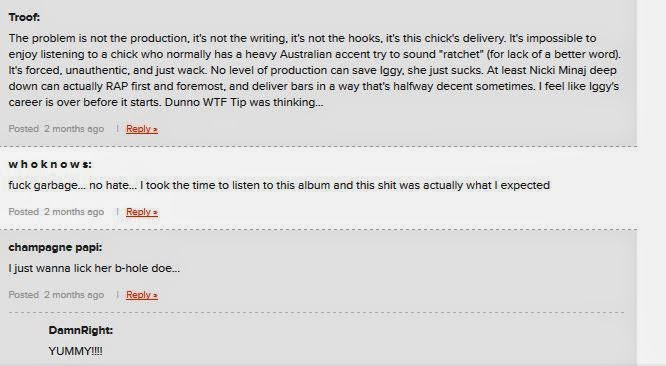The image size is (666, 366).
Task: Click the white margin right of comments
Action: pos(652,183)
